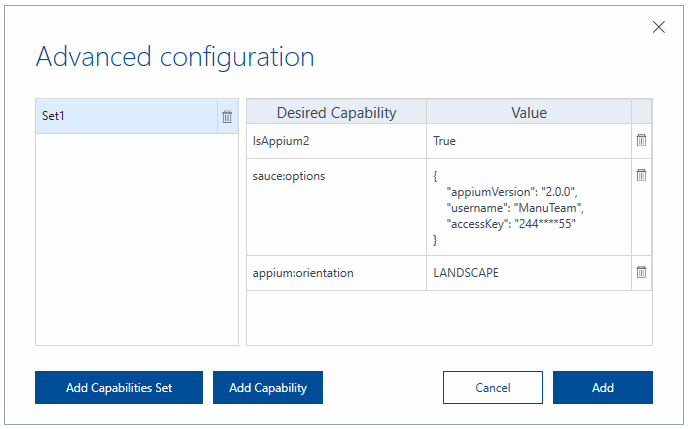
Task: Edit the True value cell
Action: click(x=528, y=141)
